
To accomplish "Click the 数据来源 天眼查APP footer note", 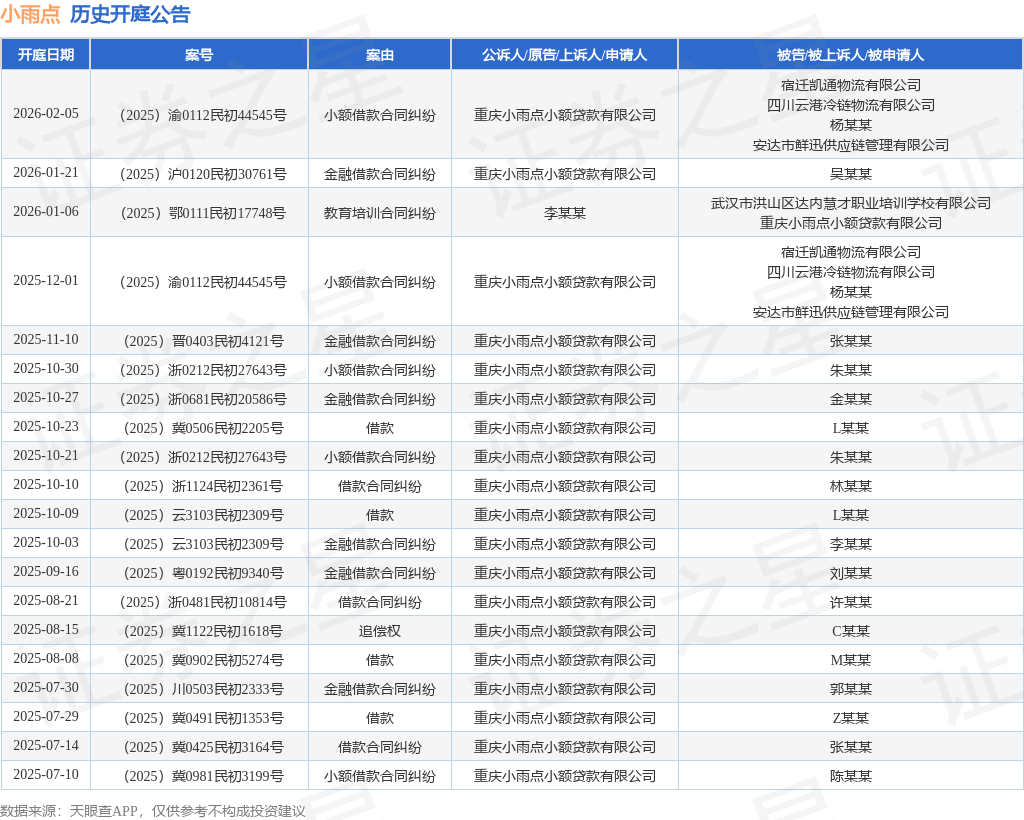I will point(153,811).
